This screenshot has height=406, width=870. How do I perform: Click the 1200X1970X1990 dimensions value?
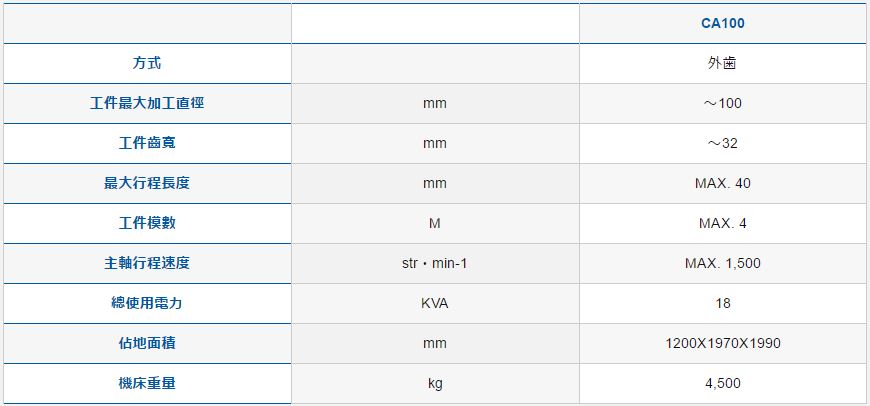(x=723, y=343)
